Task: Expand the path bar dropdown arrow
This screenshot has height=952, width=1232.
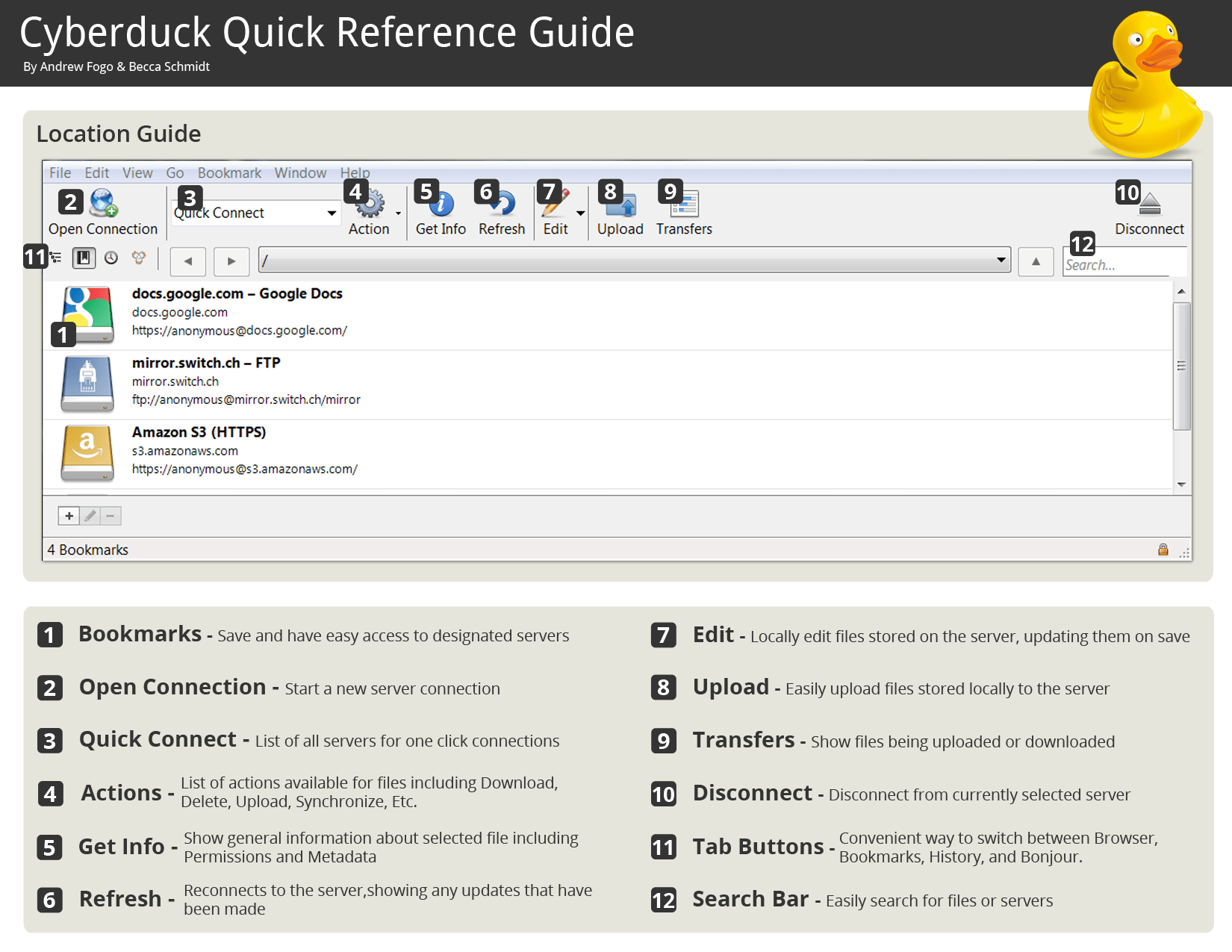Action: coord(1001,260)
